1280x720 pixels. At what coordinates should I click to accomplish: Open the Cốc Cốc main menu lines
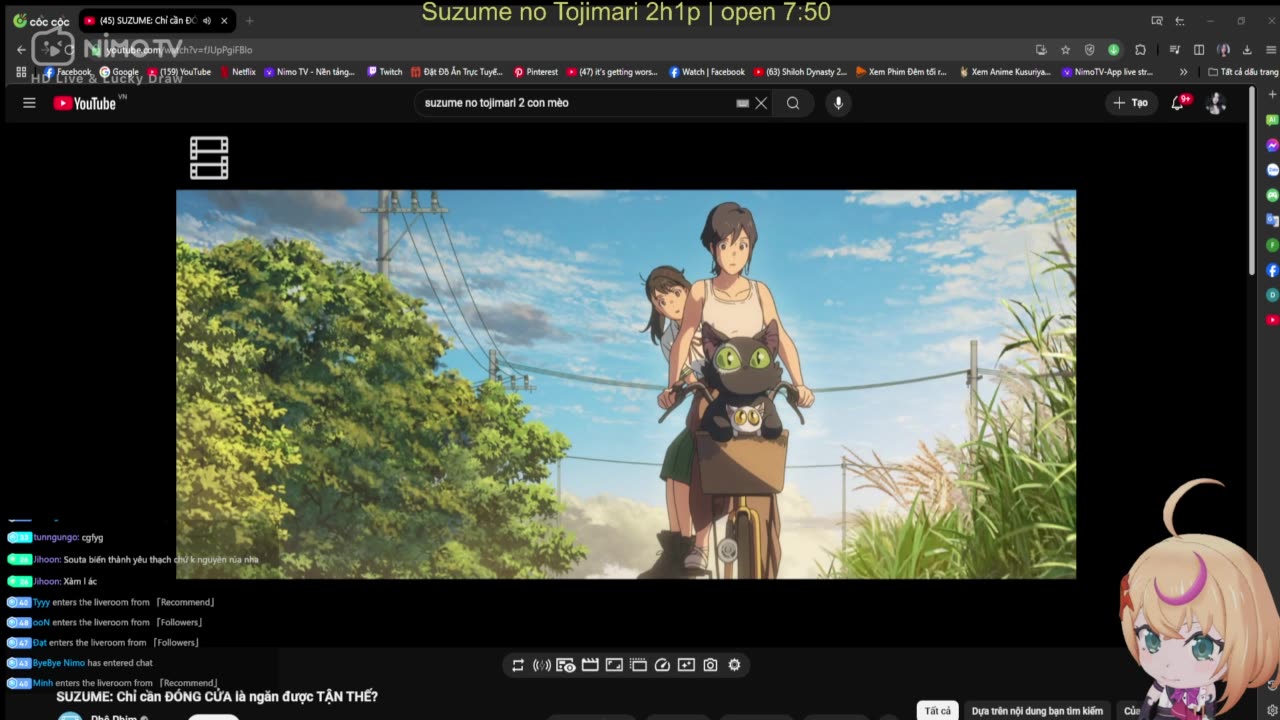tap(1271, 50)
